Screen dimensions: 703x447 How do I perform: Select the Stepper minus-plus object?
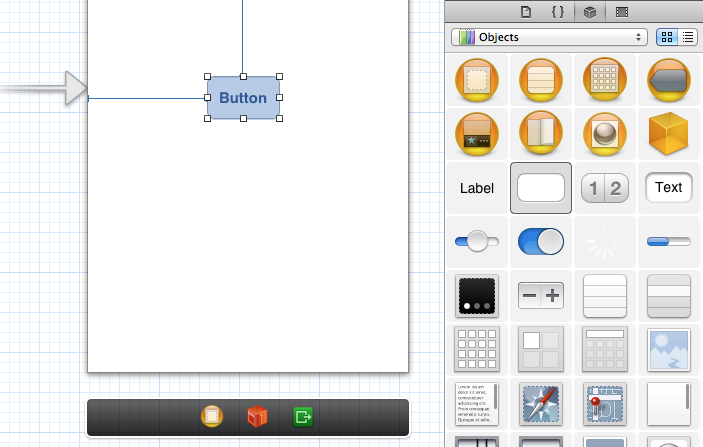click(x=541, y=295)
